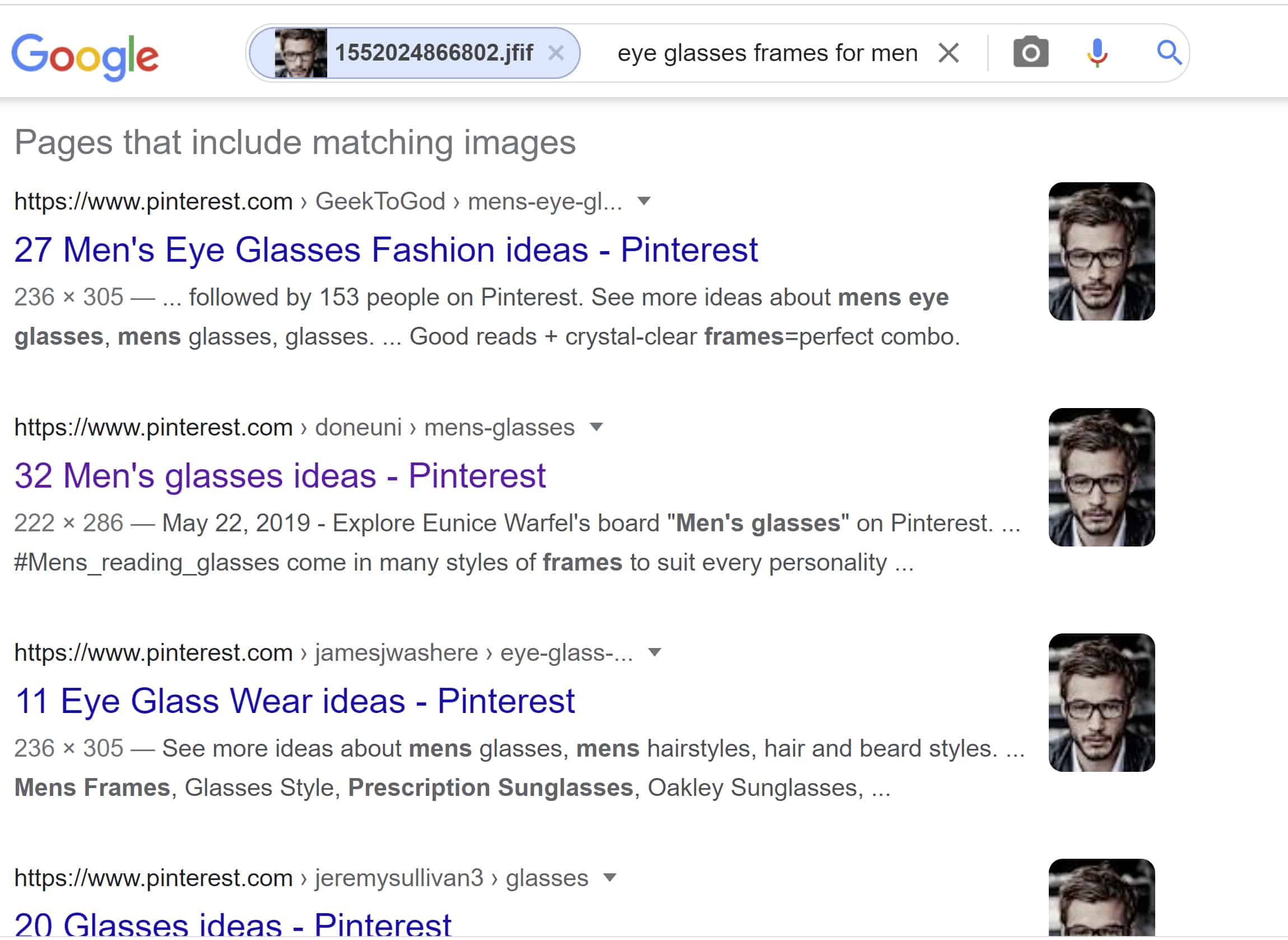The image size is (1288, 940).
Task: Open 32 Men's glasses ideas Pinterest link
Action: coord(280,476)
